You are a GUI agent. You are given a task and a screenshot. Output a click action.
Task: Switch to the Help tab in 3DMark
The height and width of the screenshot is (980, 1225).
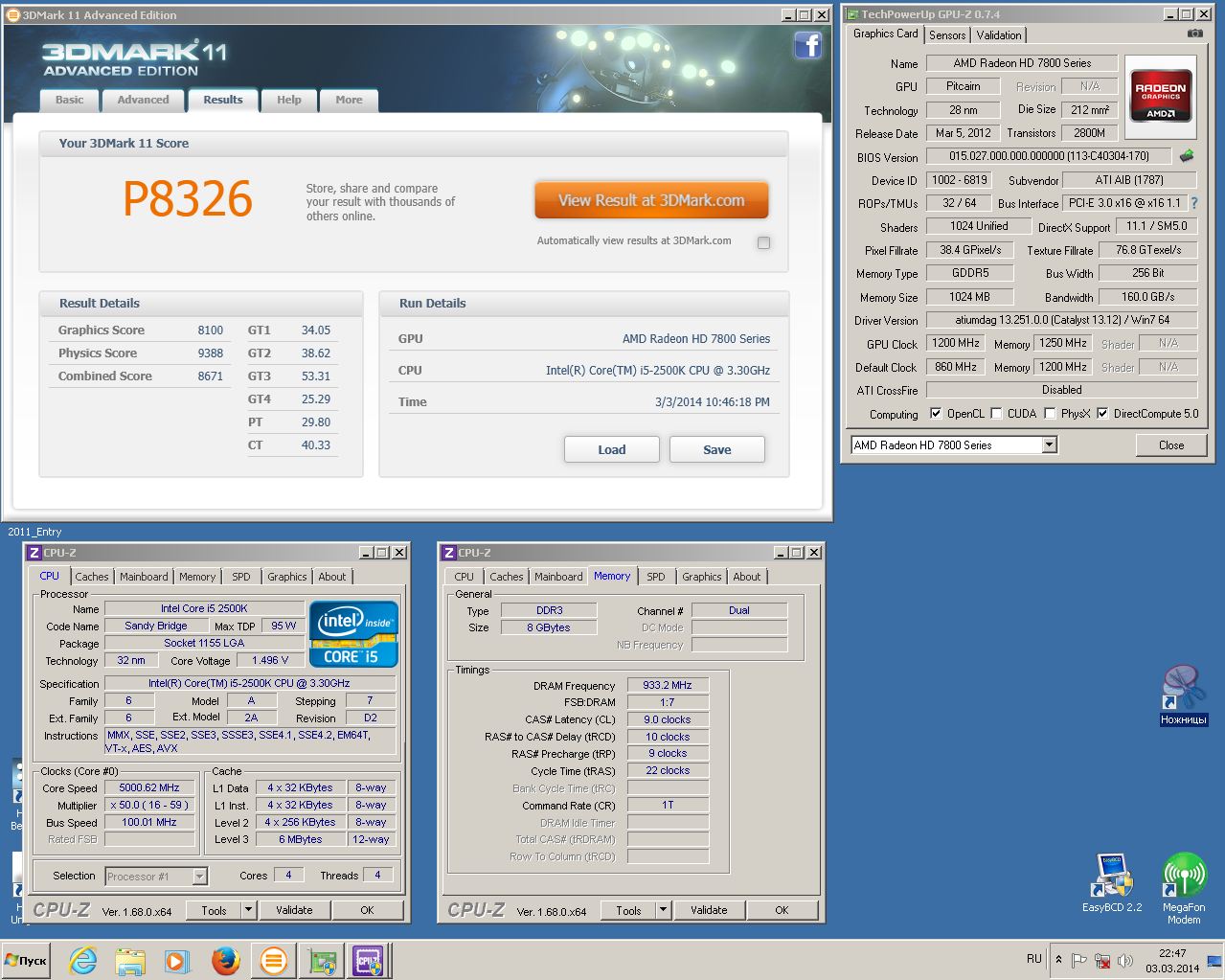click(288, 100)
